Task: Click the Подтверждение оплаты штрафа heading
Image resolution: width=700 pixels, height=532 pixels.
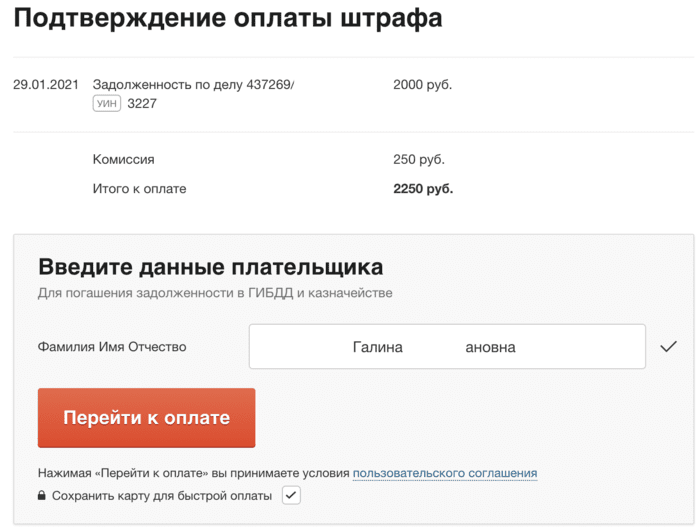Action: [228, 19]
